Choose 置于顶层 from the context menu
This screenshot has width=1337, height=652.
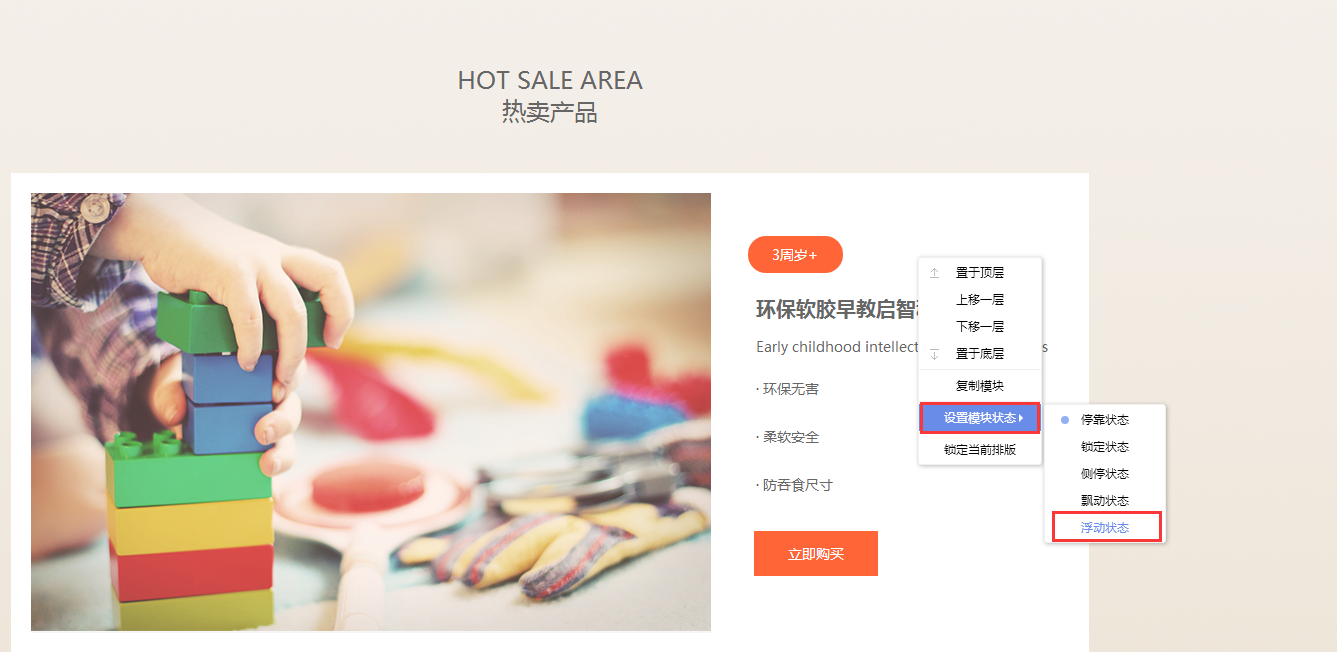click(x=980, y=272)
